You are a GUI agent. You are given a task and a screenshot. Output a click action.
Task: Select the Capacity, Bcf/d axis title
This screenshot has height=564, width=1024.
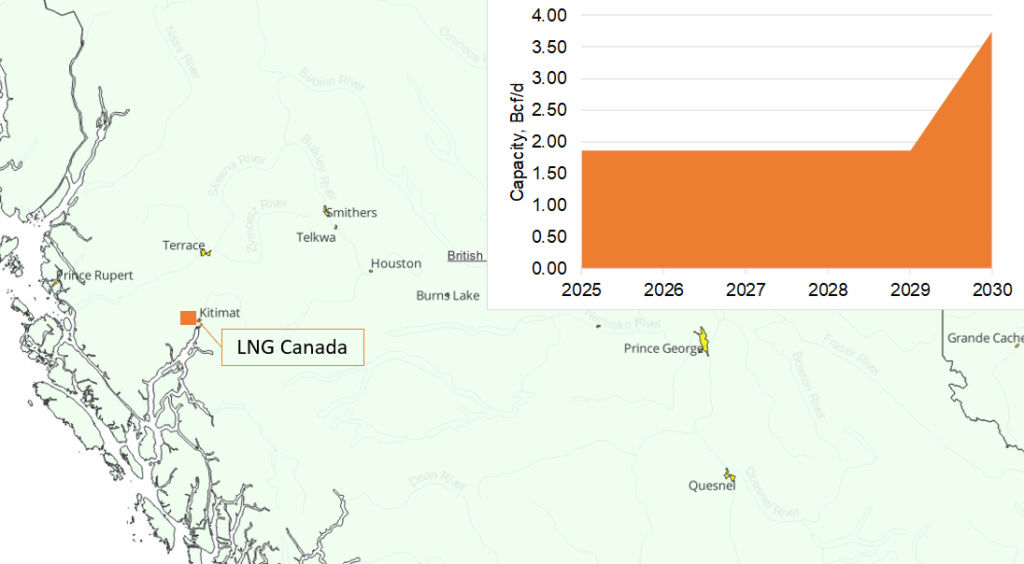click(x=518, y=142)
